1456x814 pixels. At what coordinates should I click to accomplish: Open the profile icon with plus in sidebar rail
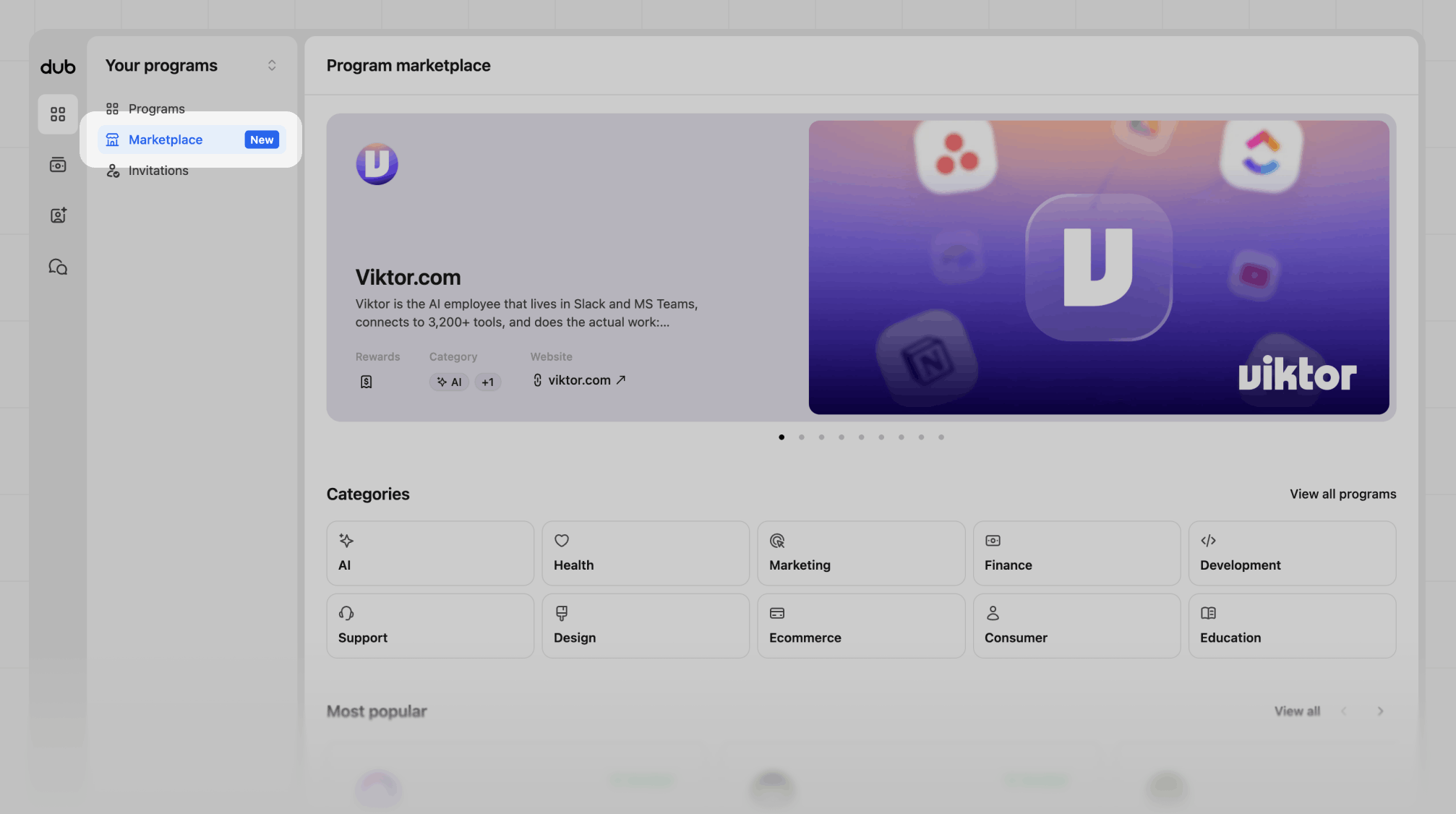click(58, 215)
